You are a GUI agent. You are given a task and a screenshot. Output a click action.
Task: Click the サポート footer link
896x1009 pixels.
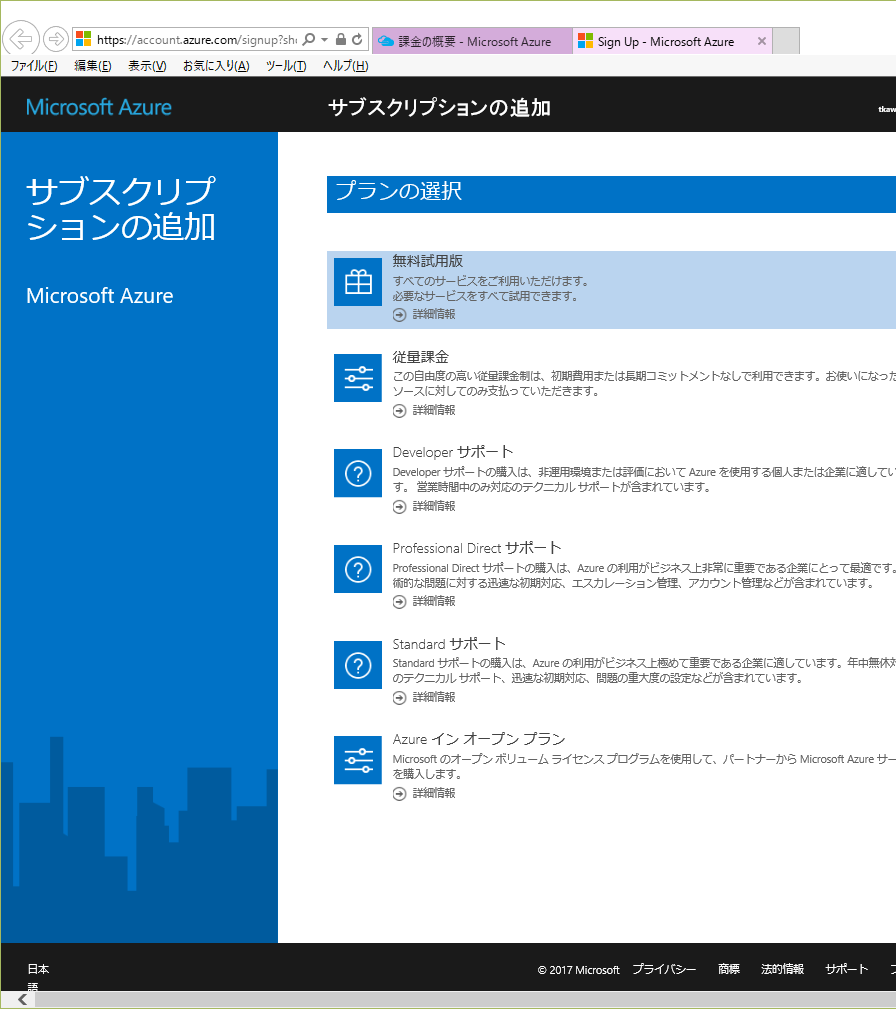click(x=846, y=969)
